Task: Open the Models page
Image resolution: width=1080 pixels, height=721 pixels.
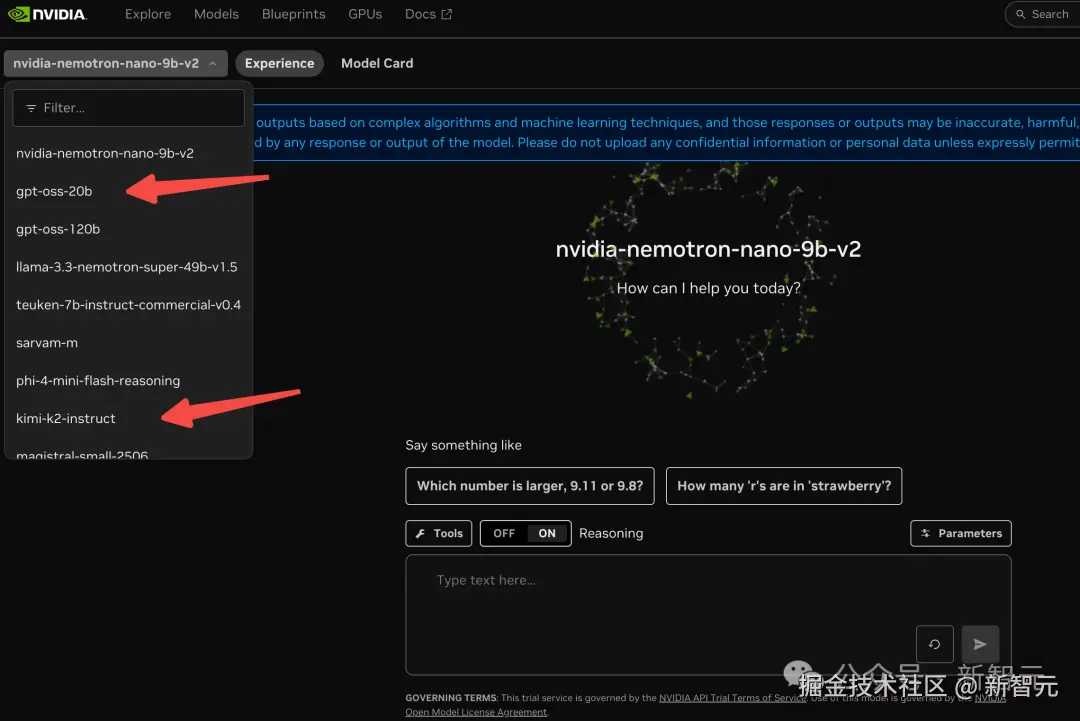Action: click(x=216, y=14)
